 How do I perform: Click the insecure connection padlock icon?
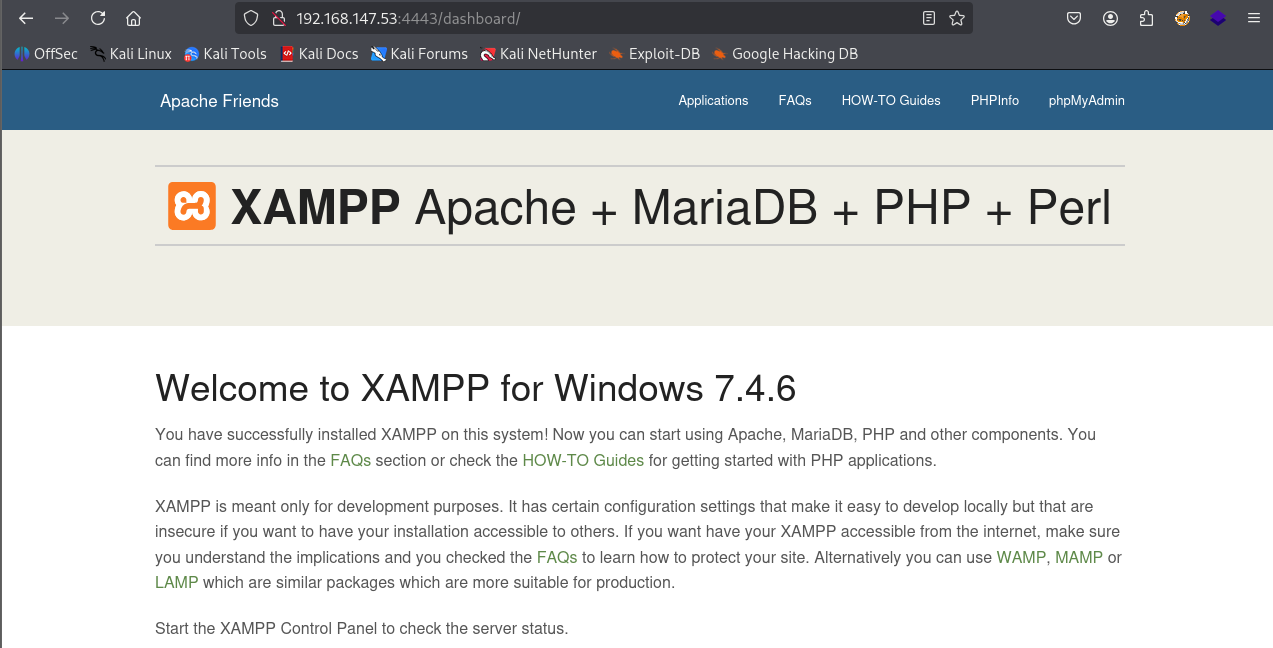(279, 18)
